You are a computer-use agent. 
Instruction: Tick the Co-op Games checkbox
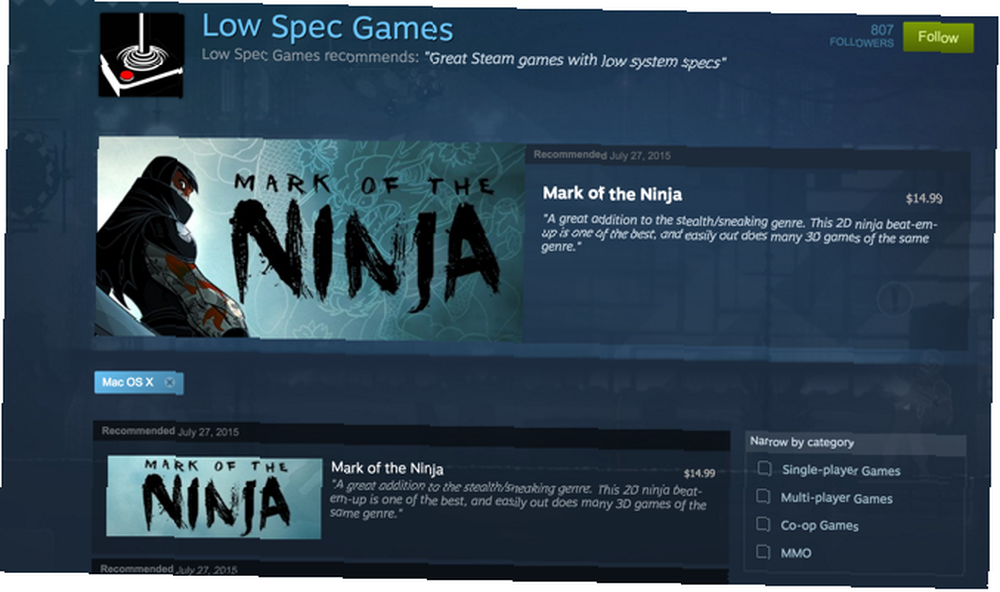(763, 524)
